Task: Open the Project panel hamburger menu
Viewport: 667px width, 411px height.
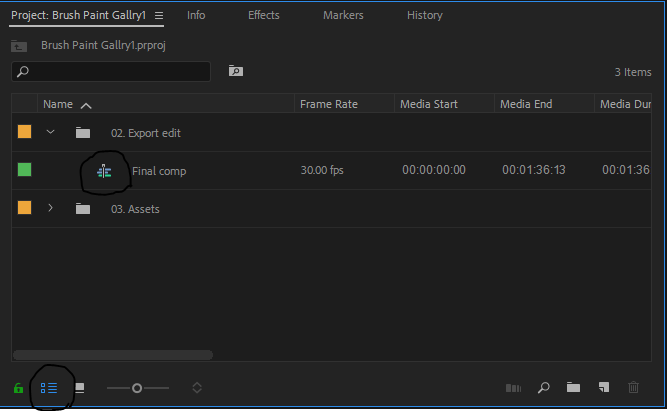Action: tap(159, 15)
